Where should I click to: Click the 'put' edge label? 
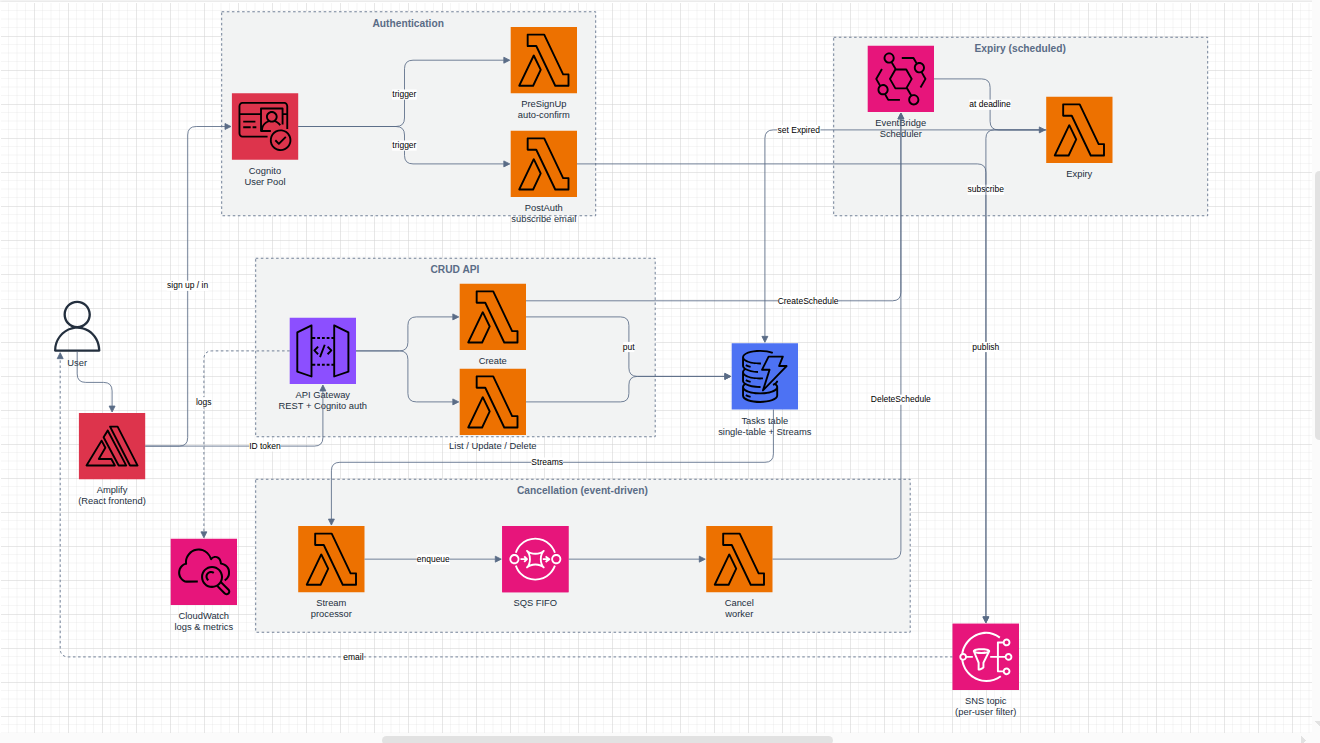[x=628, y=348]
